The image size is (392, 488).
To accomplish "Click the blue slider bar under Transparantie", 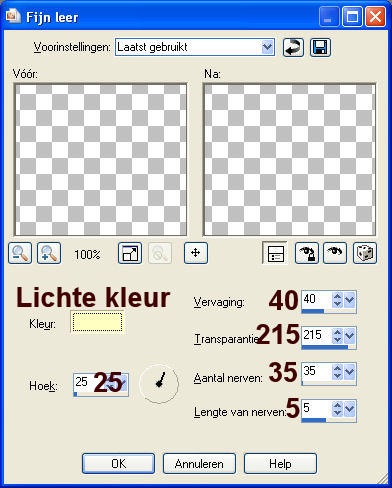I will coord(325,347).
